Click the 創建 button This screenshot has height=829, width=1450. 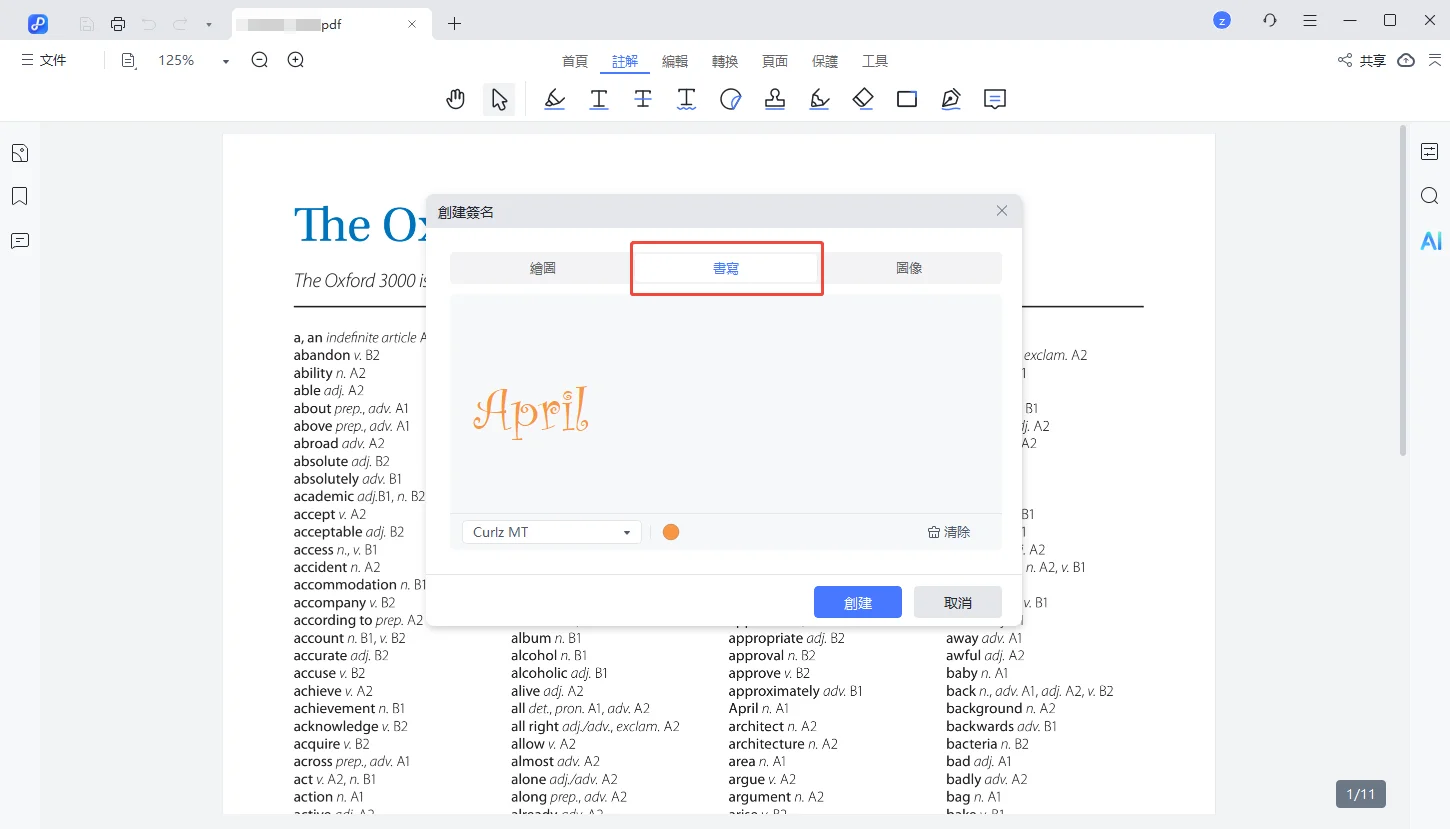857,602
